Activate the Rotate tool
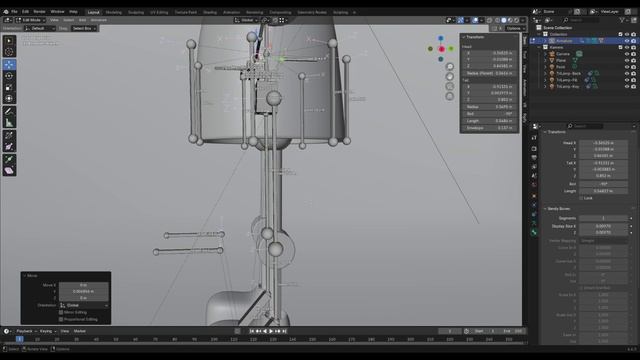This screenshot has height=360, width=640. click(x=9, y=76)
